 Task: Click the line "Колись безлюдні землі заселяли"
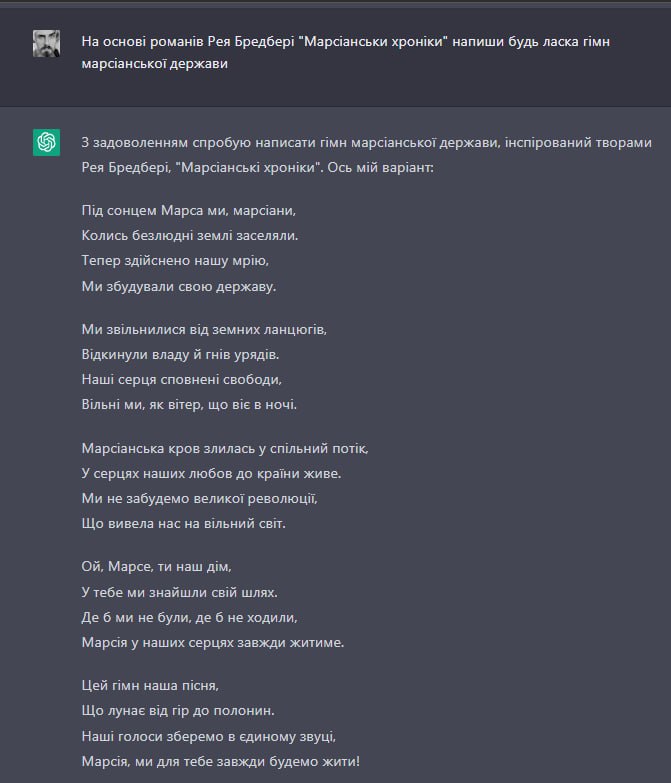point(190,236)
